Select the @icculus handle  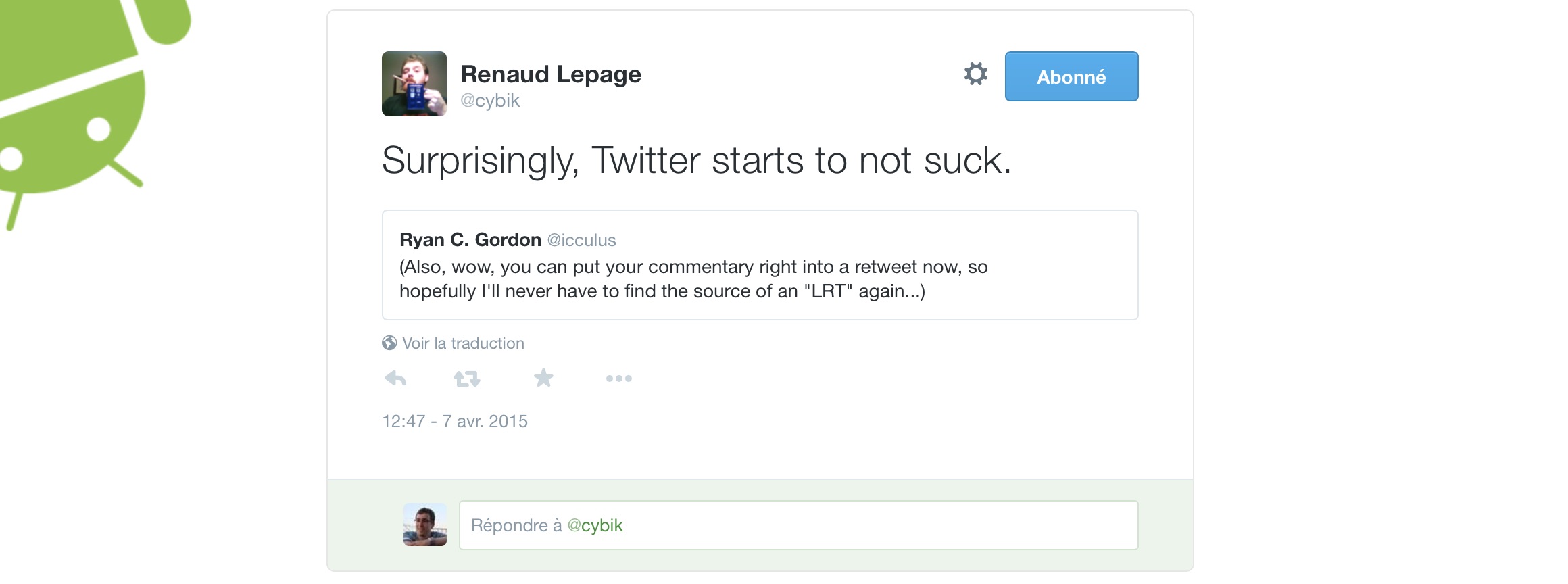click(x=583, y=239)
